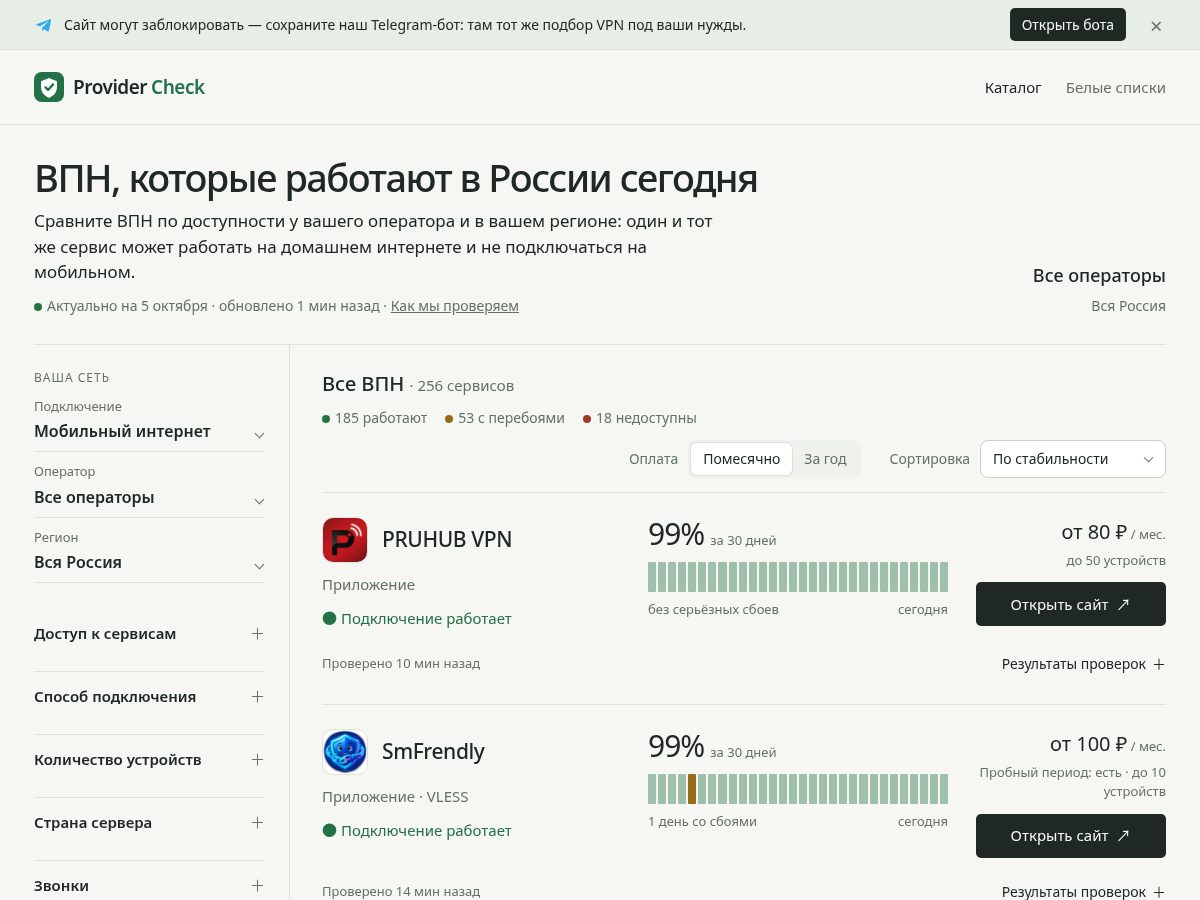Click the SmFrendly service name
Viewport: 1200px width, 900px height.
pyautogui.click(x=433, y=752)
